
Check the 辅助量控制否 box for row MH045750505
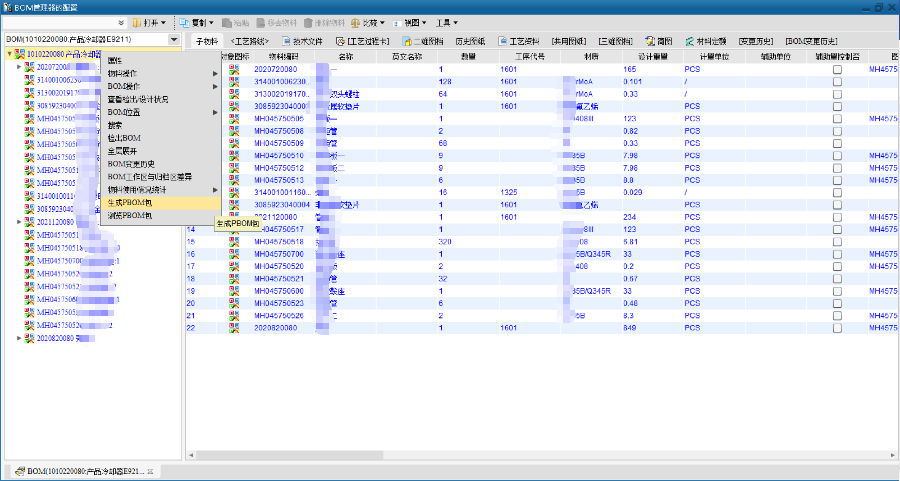837,118
